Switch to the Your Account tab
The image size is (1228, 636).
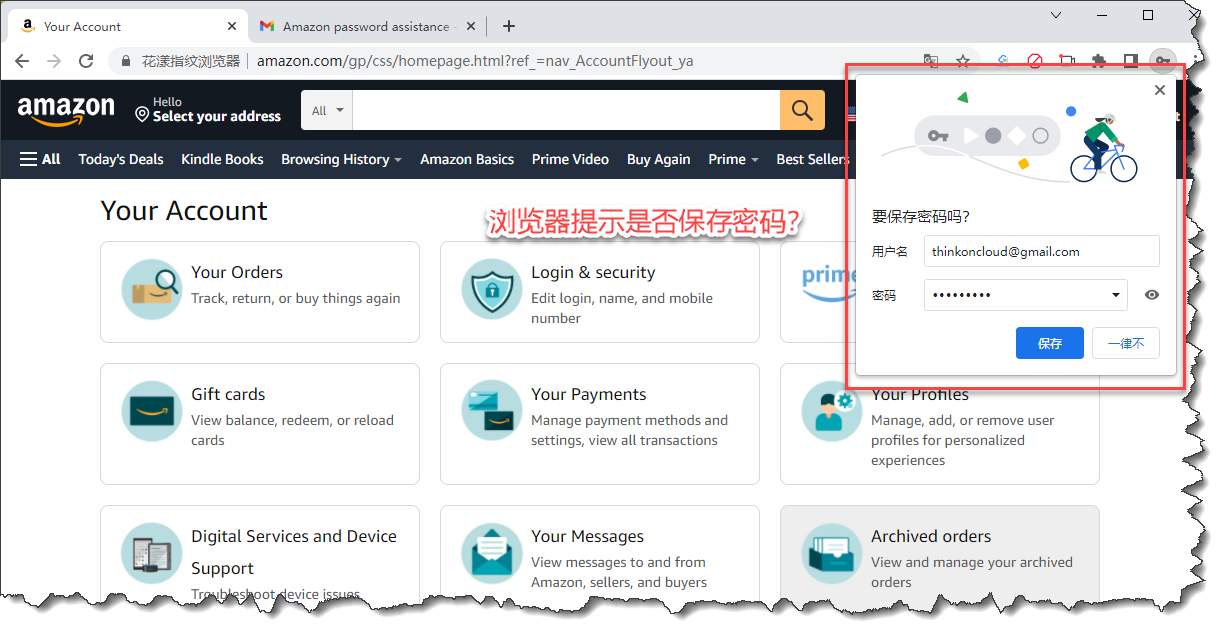[125, 26]
